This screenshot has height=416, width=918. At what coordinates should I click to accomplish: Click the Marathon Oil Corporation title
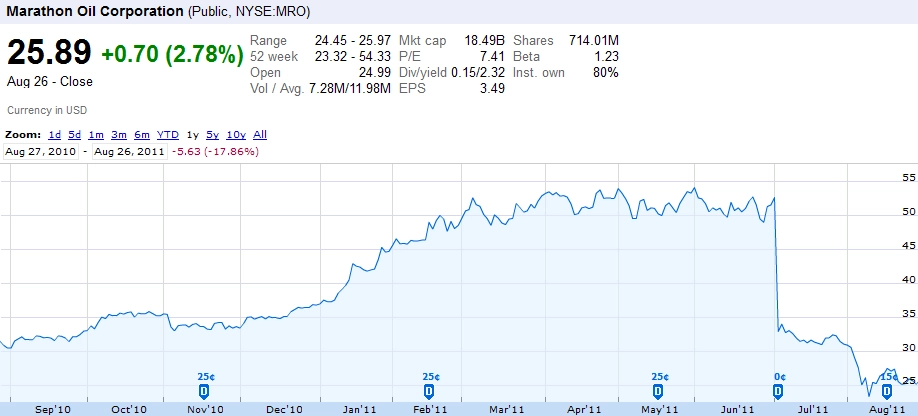[95, 11]
